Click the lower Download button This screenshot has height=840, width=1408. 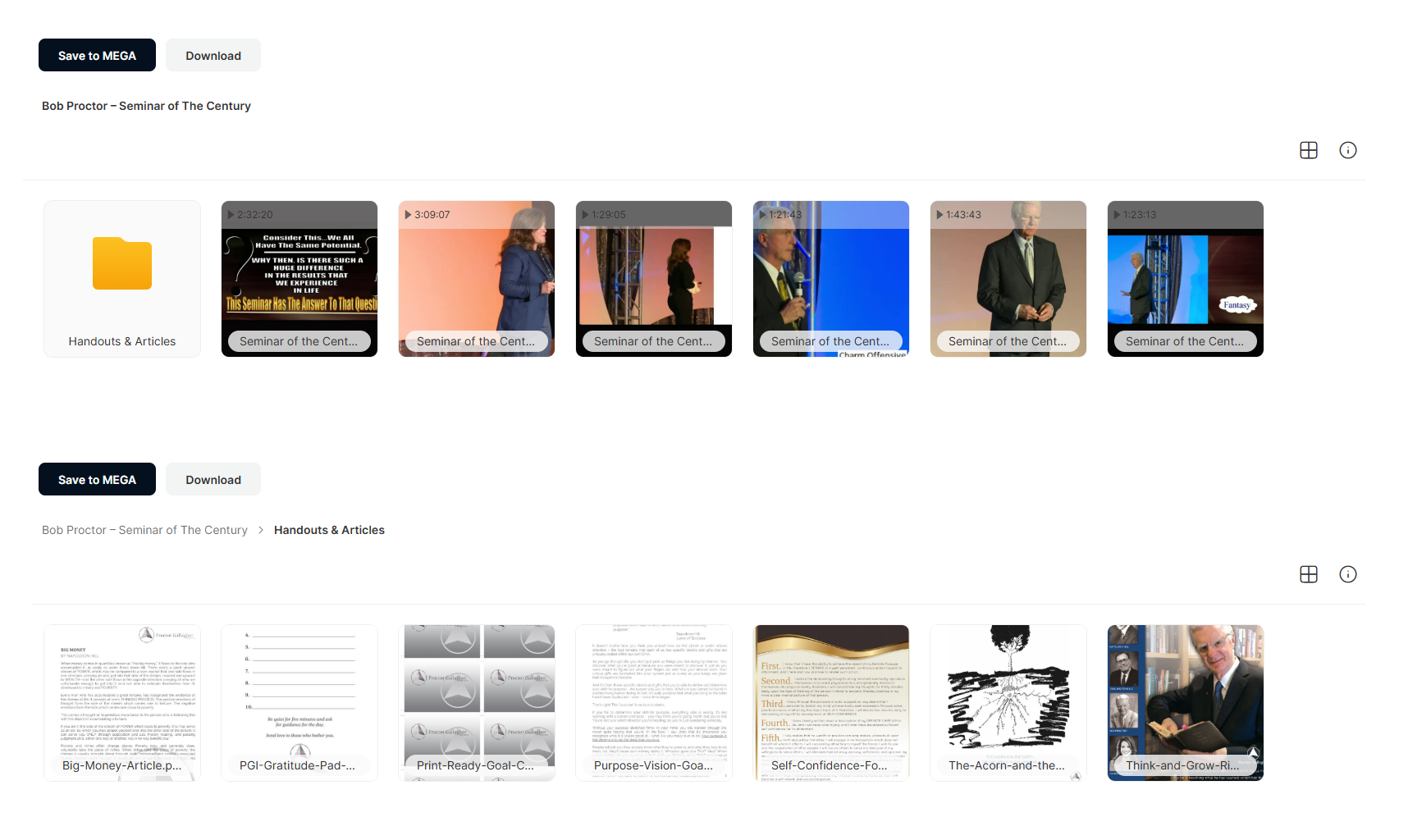tap(213, 479)
